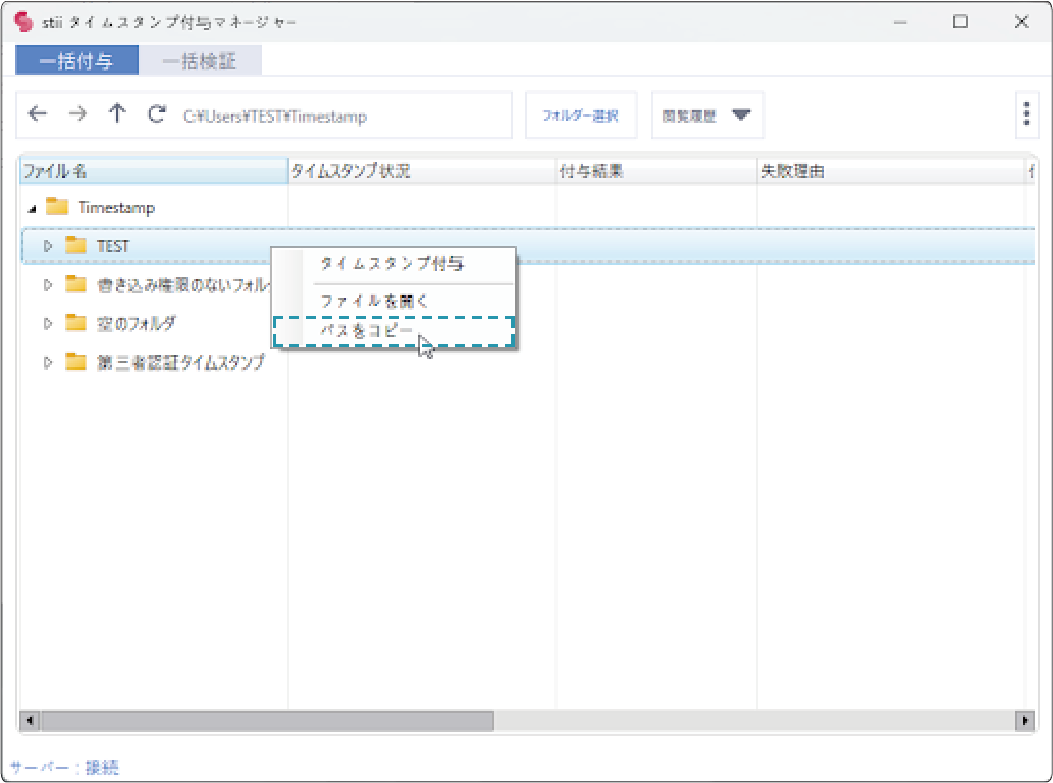
Task: Collapse the Timestamp root folder
Action: [x=32, y=209]
